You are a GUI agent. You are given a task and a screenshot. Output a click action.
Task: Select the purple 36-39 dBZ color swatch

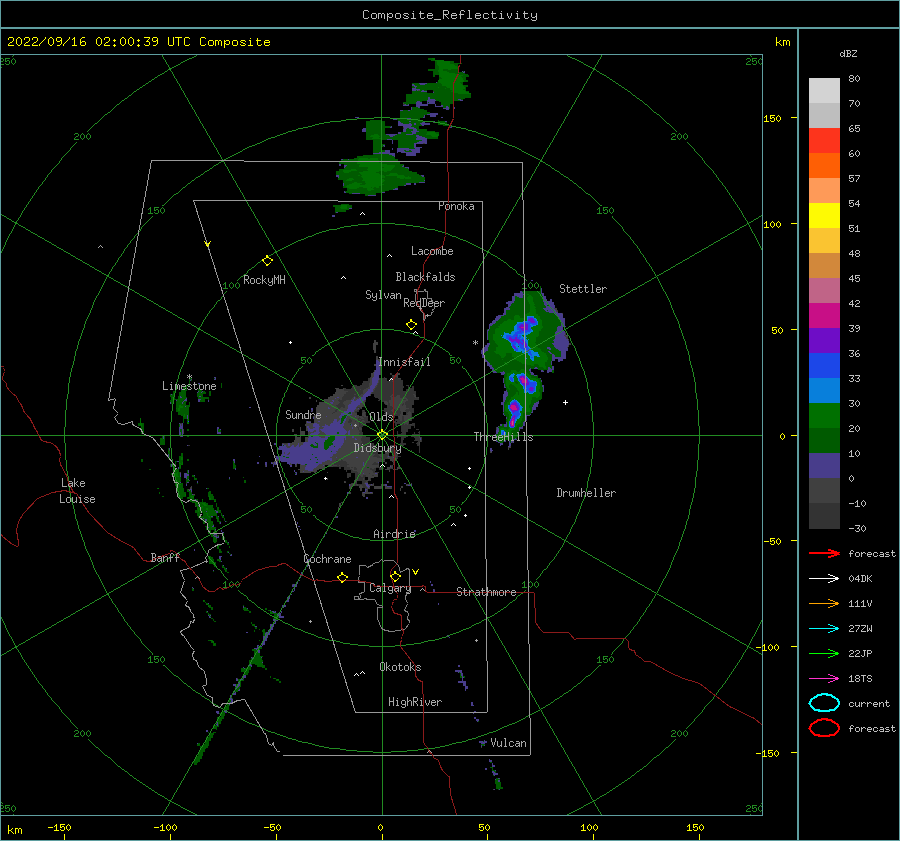pos(824,340)
